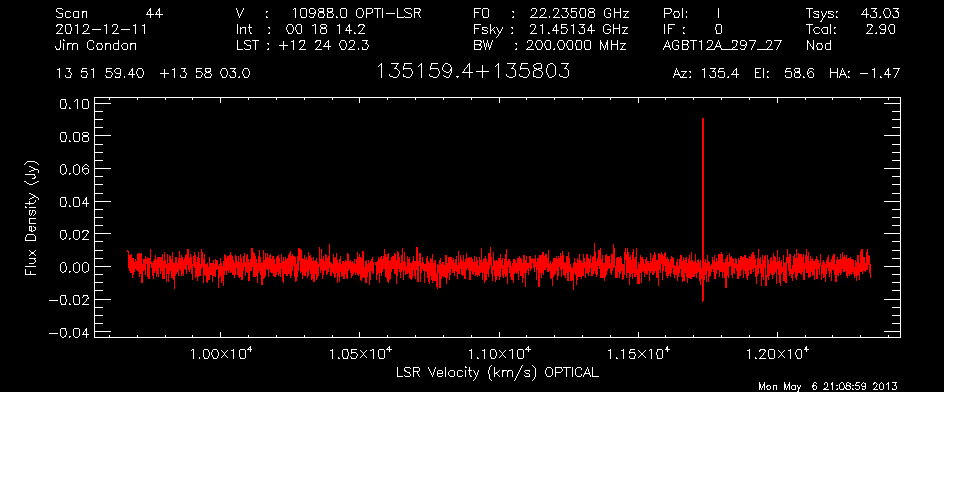Screen dimensions: 962x490
Task: Click timestamp Mon May 6 21:08:59 2013
Action: [x=828, y=386]
